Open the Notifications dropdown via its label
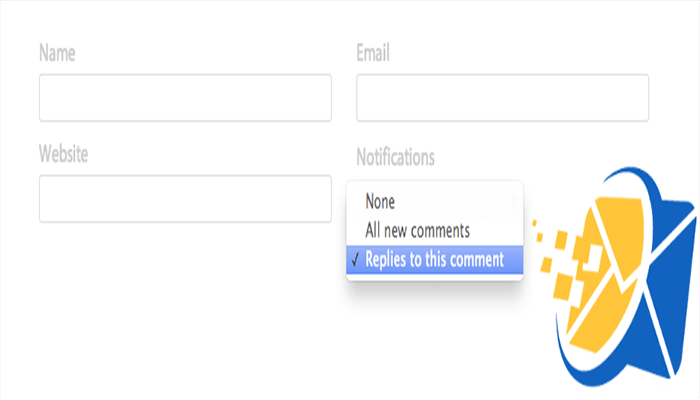Screen dimensions: 700x400 (x=395, y=157)
